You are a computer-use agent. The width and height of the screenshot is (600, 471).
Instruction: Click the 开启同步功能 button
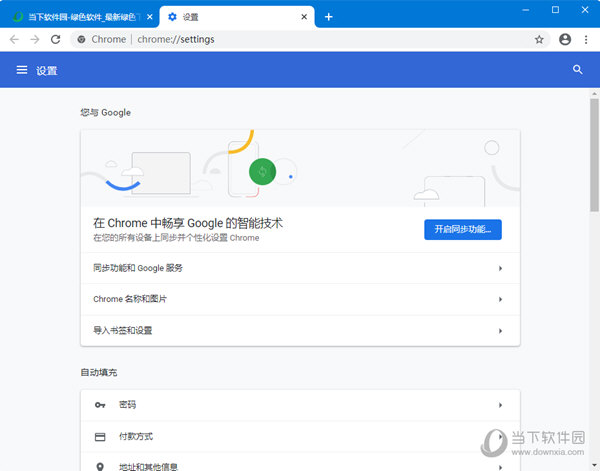tap(463, 230)
